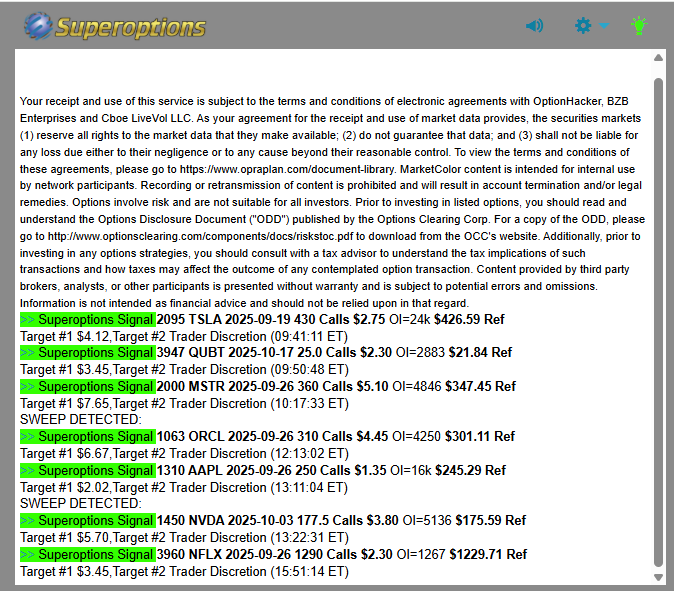Screen dimensions: 674x591
Task: Expand the dropdown arrow beside the gear
Action: [603, 27]
